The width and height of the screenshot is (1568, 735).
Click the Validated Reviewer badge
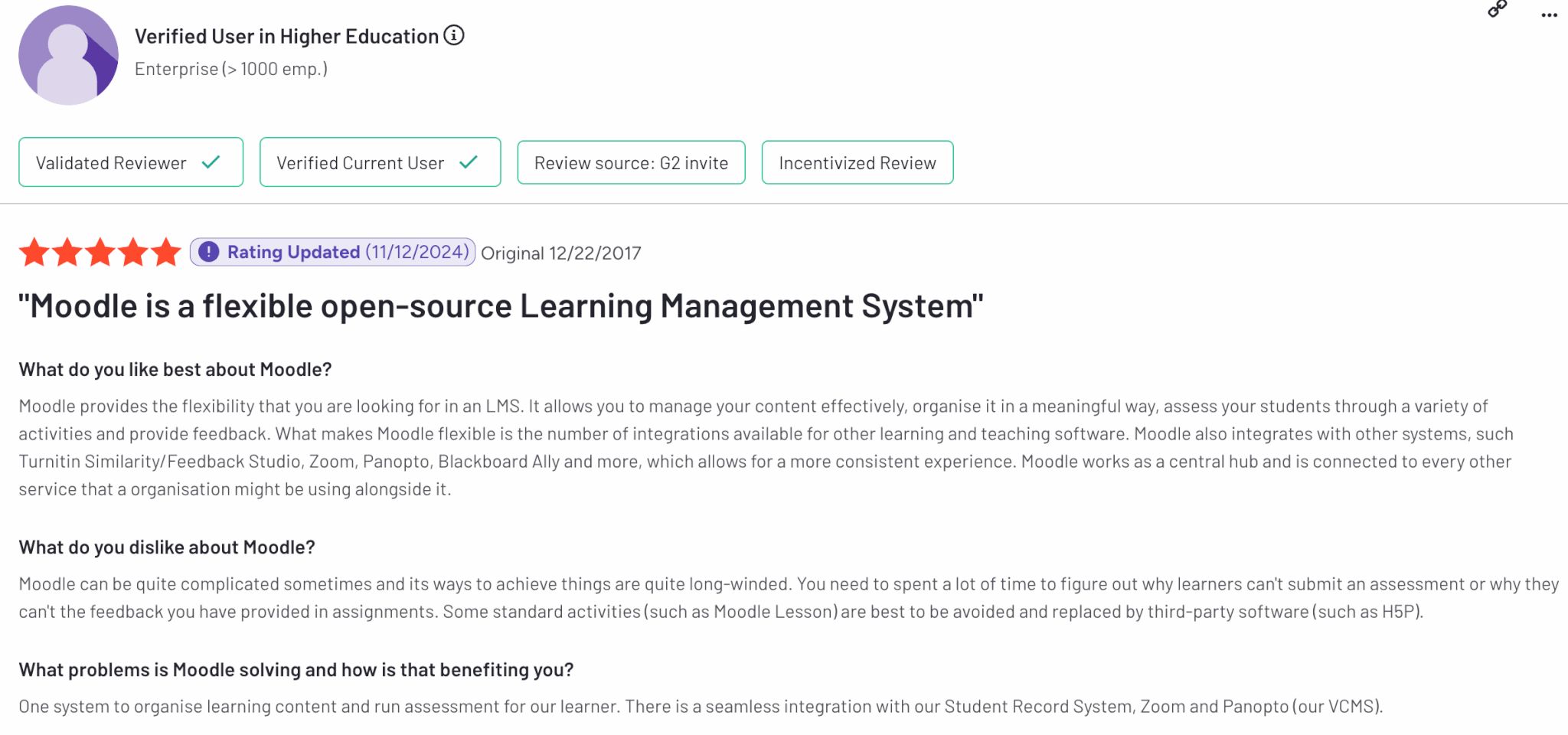131,162
